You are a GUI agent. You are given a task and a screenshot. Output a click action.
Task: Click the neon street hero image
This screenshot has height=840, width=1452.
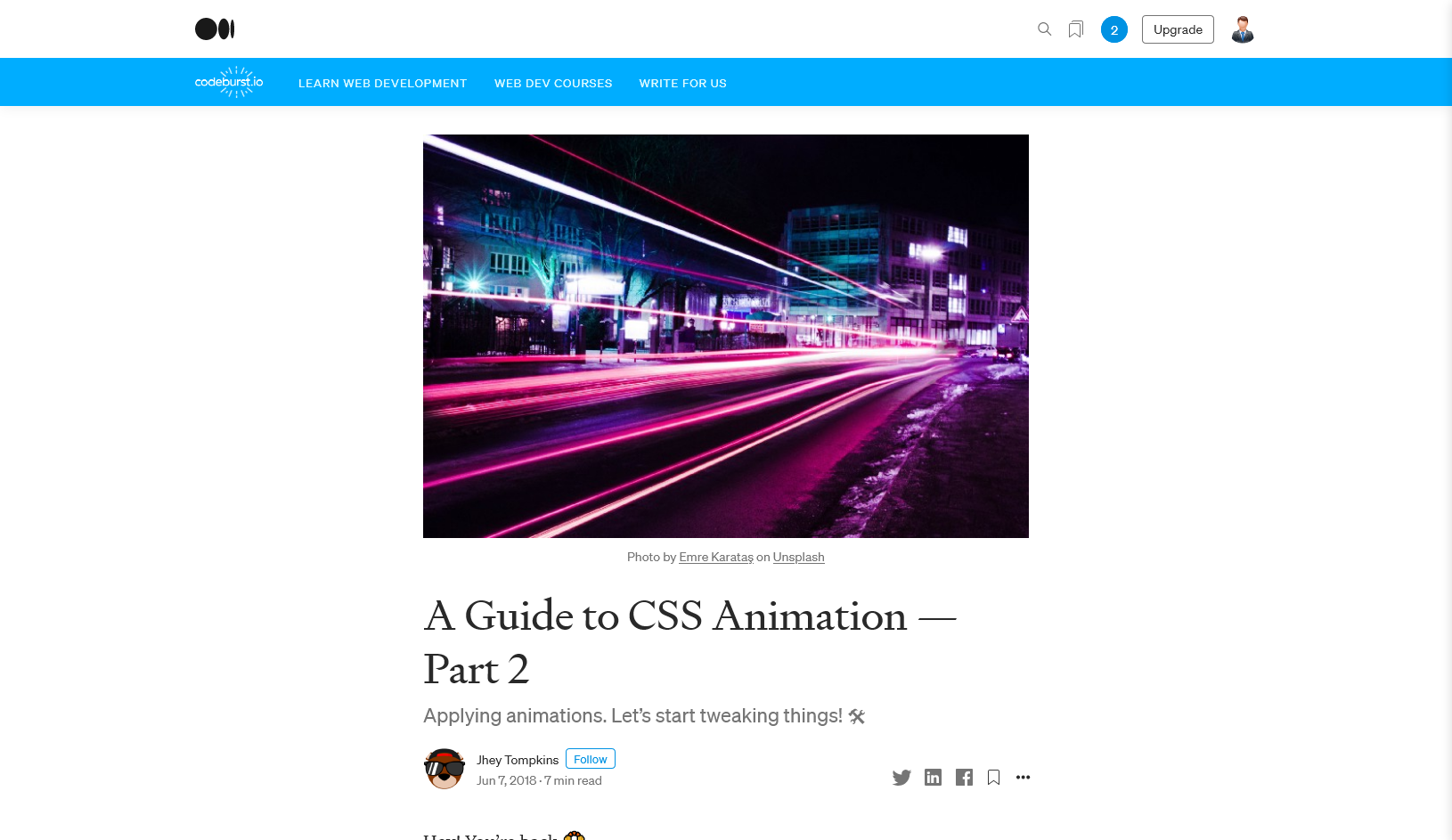tap(726, 336)
